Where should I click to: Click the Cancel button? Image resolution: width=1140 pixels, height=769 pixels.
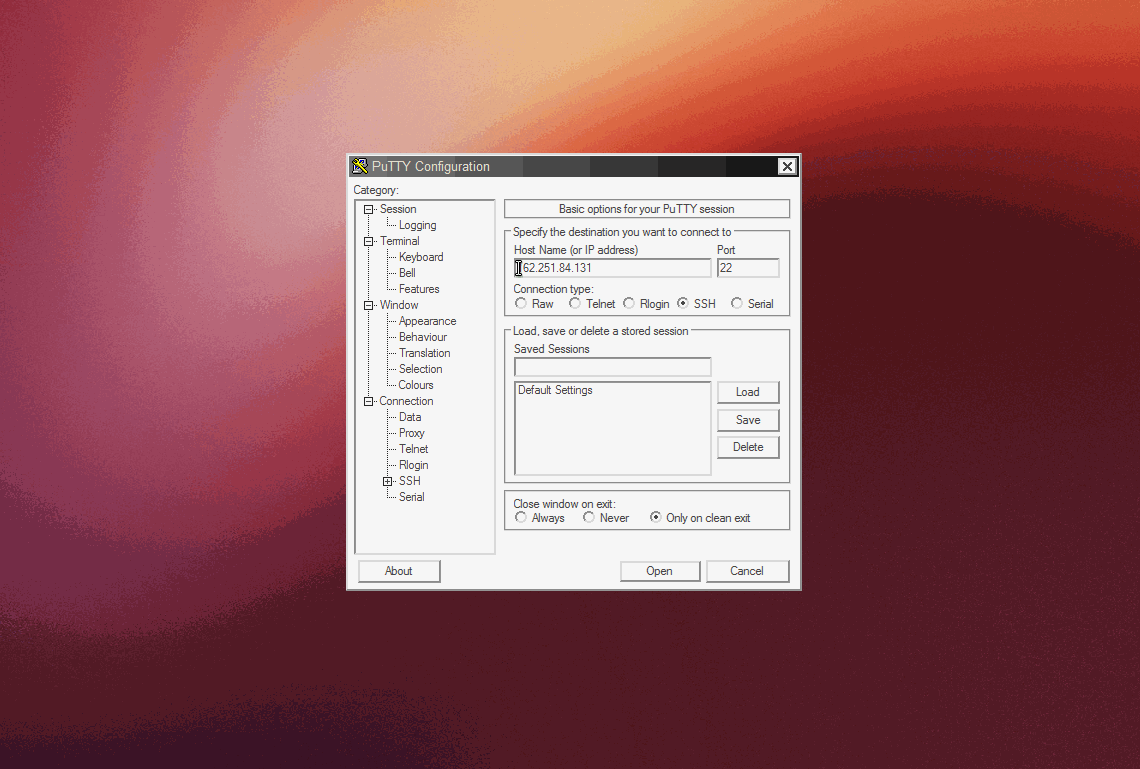point(747,571)
